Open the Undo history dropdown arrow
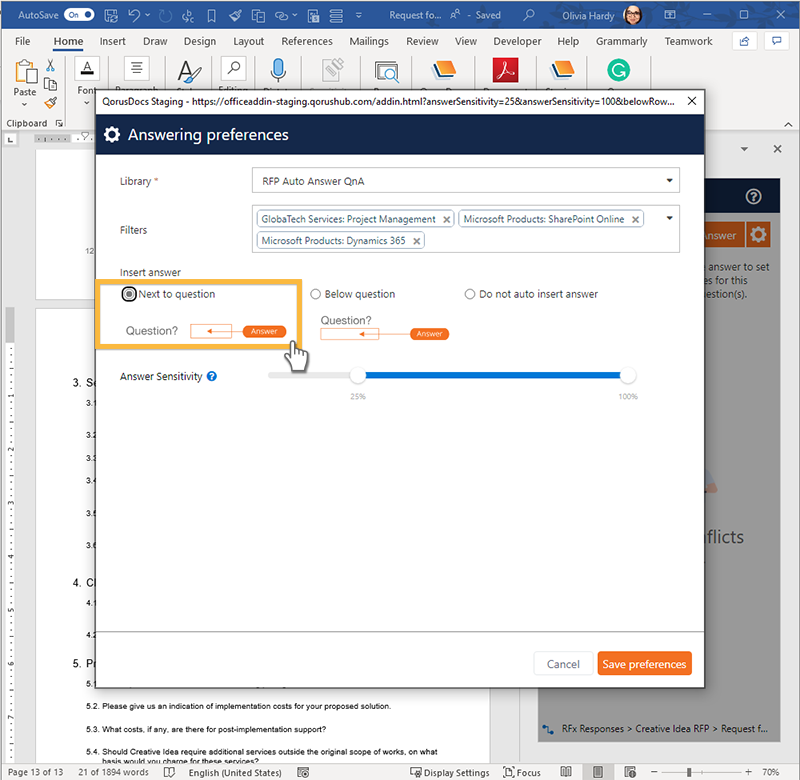The height and width of the screenshot is (780, 800). click(x=148, y=15)
